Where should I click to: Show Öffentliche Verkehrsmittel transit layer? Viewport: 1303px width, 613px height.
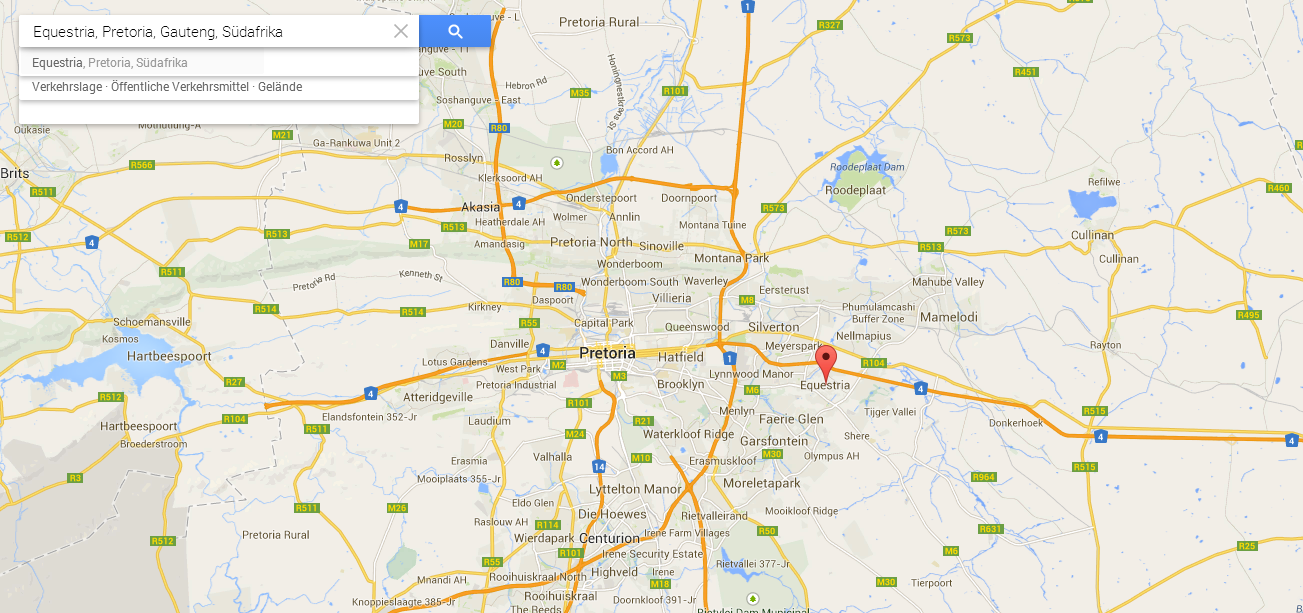click(x=180, y=87)
